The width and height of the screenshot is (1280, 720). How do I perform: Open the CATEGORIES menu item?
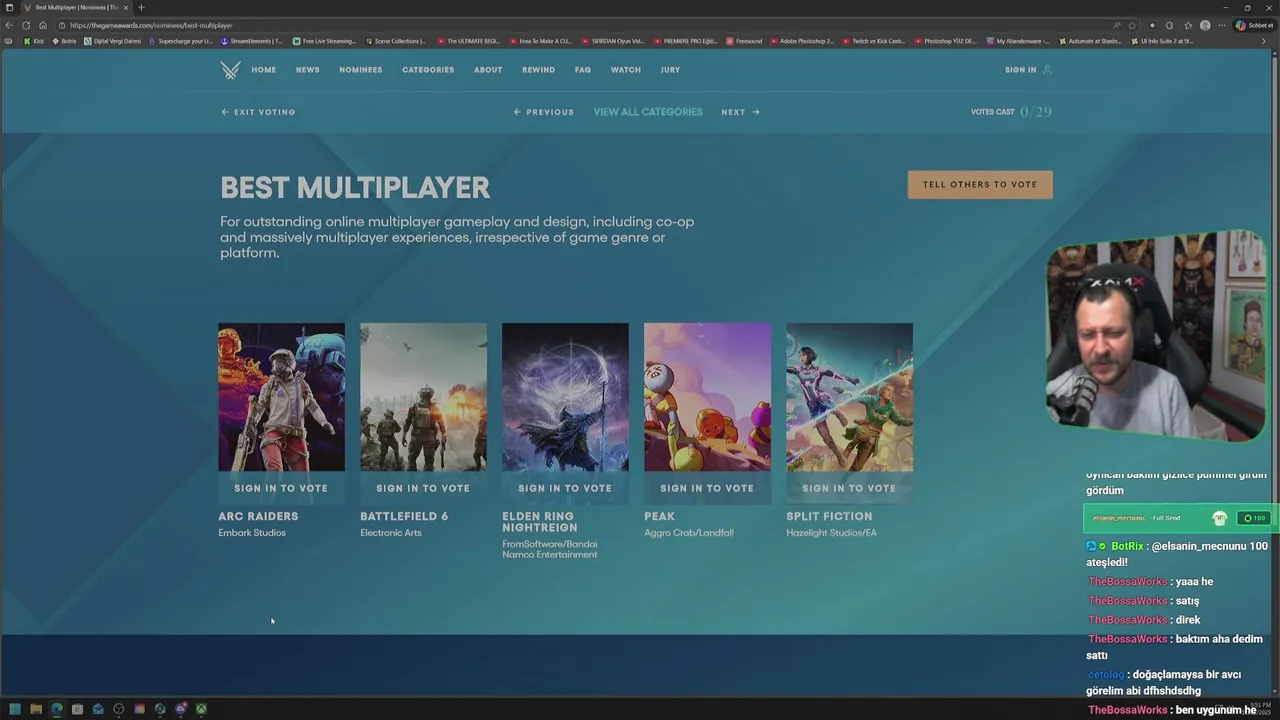tap(428, 70)
